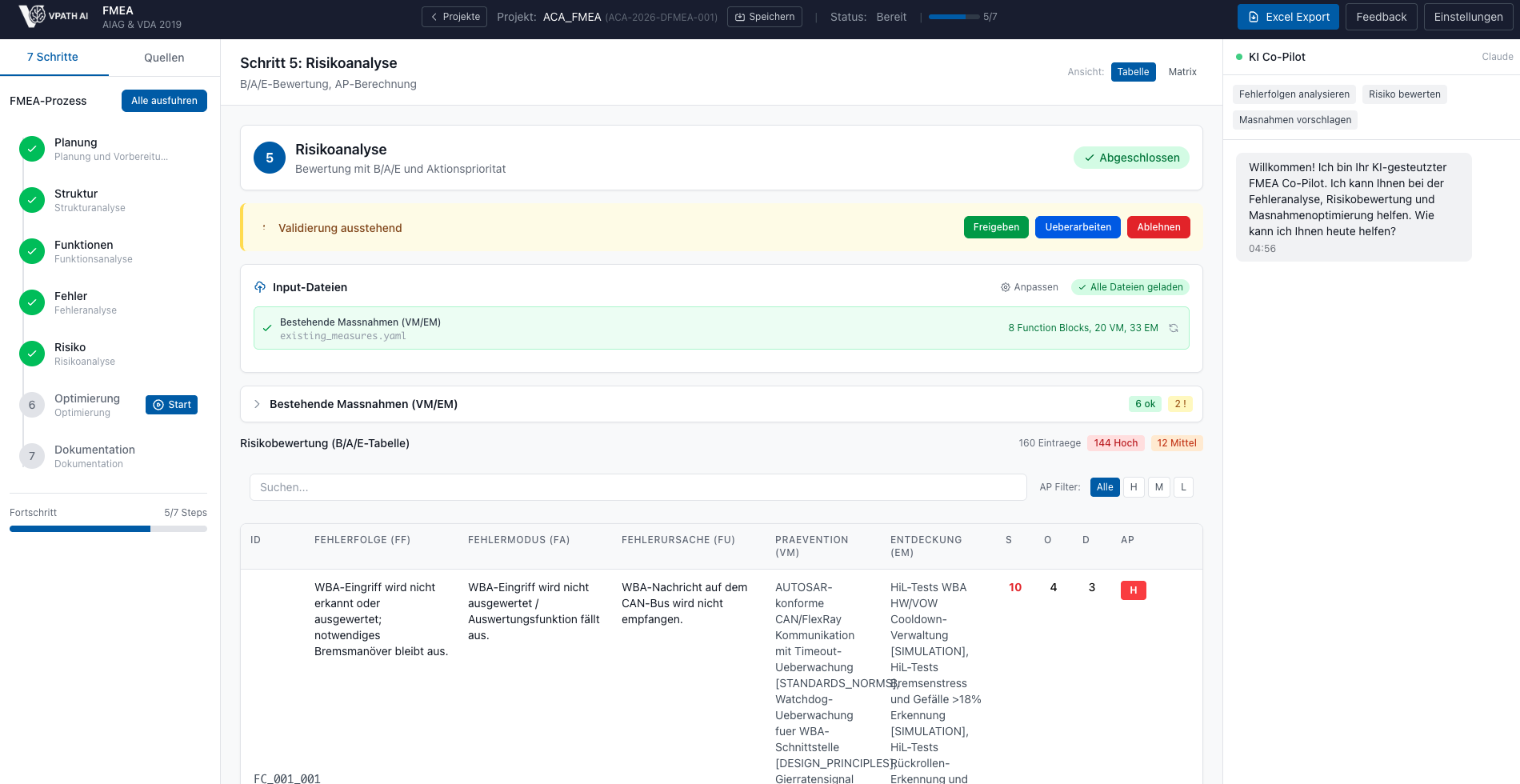Image resolution: width=1520 pixels, height=784 pixels.
Task: Click the Claude label in Co-Pilot panel
Action: pyautogui.click(x=1497, y=57)
